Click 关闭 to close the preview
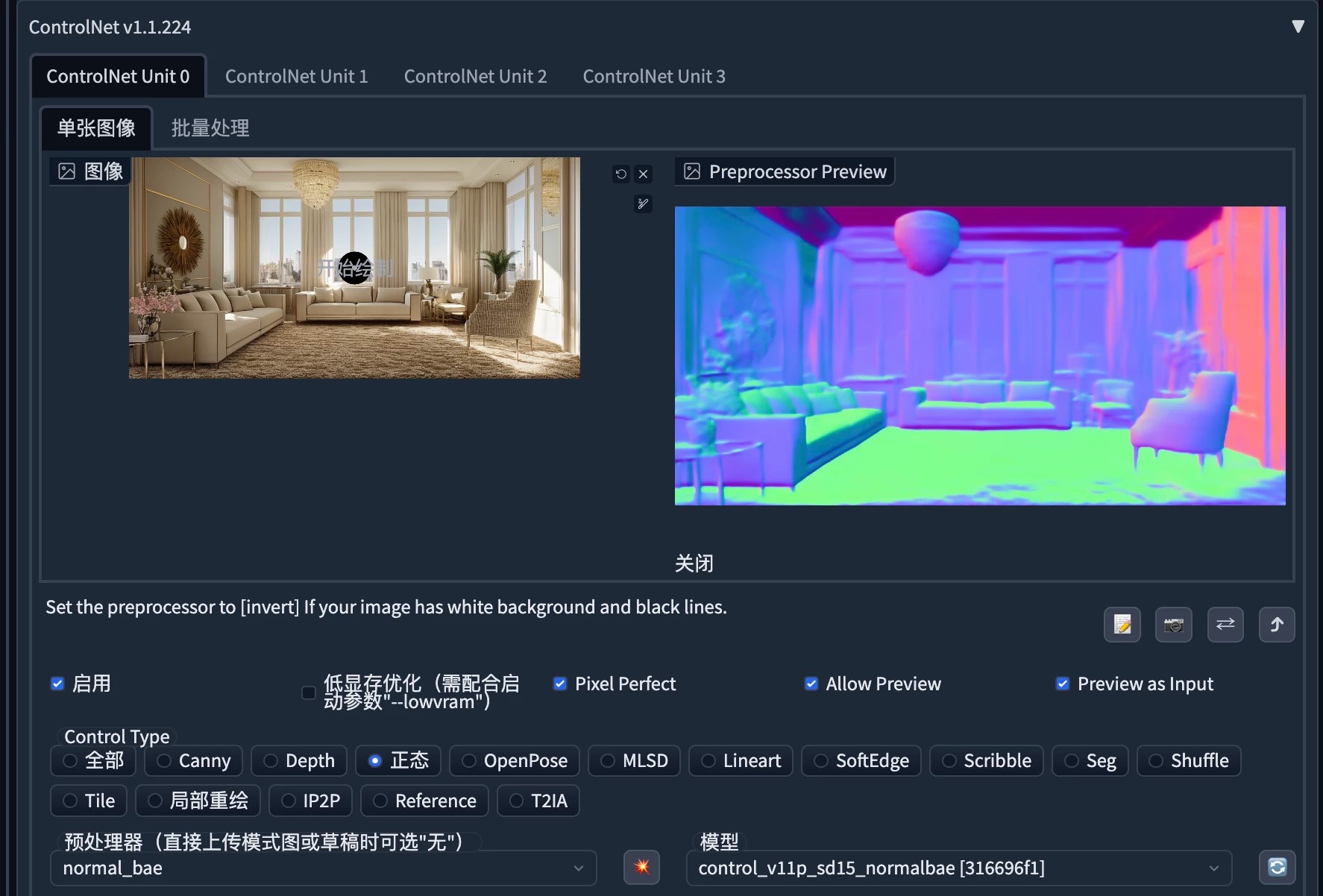The width and height of the screenshot is (1323, 896). pyautogui.click(x=693, y=563)
